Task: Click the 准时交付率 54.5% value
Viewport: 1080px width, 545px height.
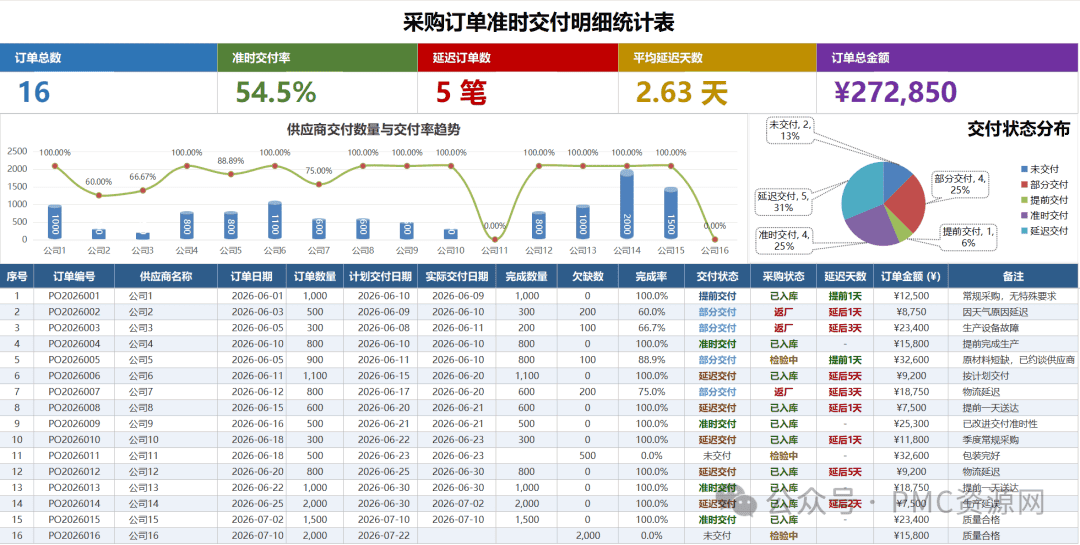Action: point(276,92)
